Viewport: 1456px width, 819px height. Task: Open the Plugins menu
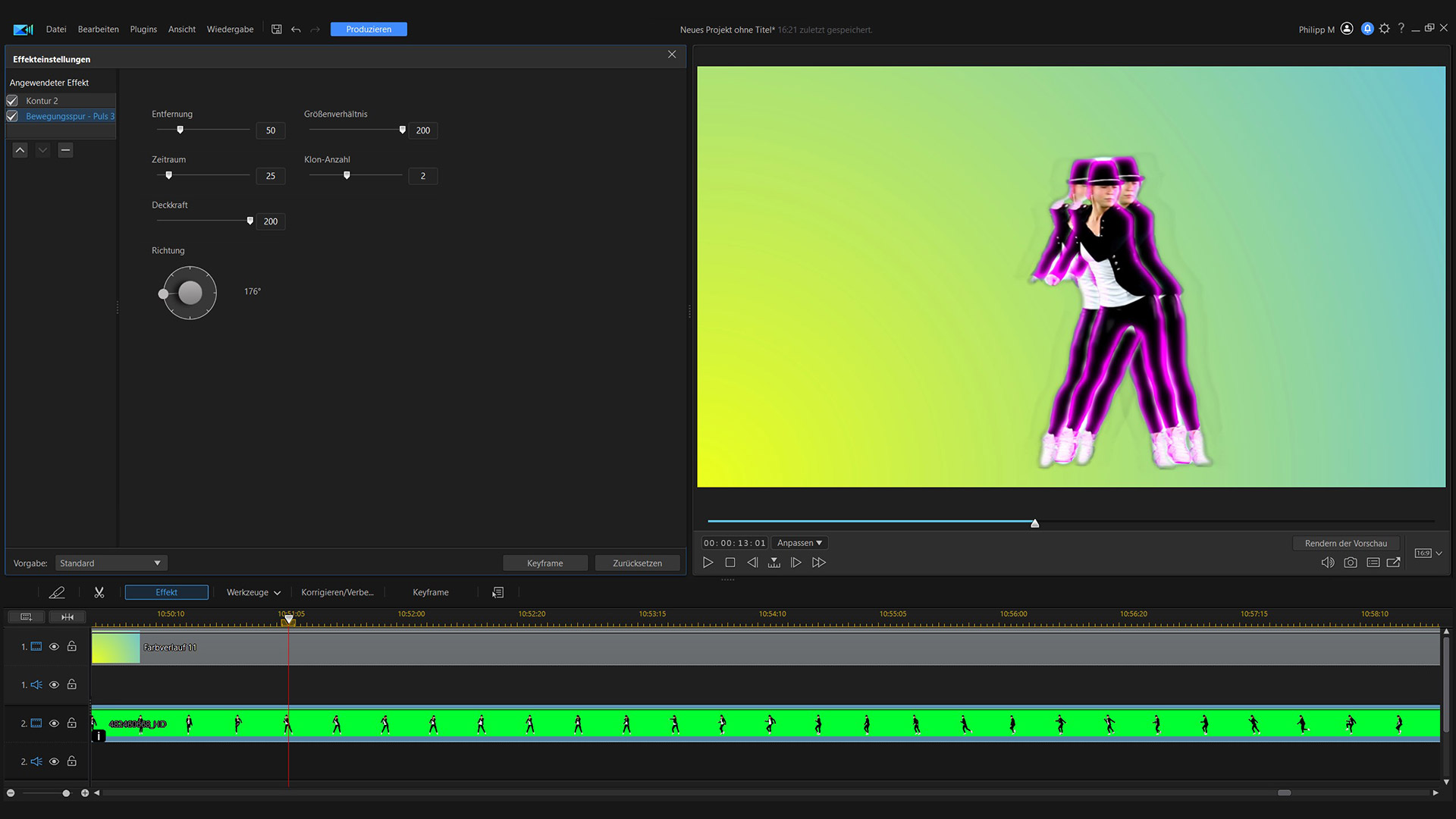[x=143, y=30]
